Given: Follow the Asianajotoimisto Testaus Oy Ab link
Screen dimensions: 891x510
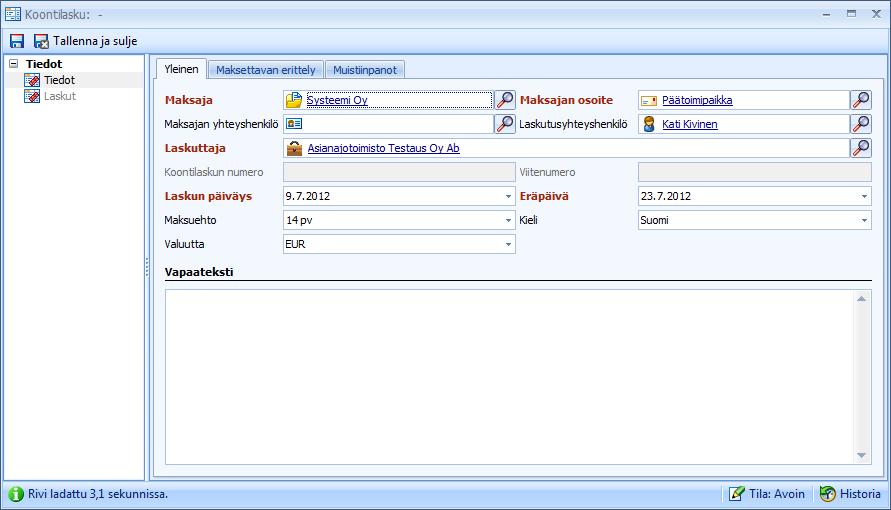Looking at the screenshot, I should [384, 148].
